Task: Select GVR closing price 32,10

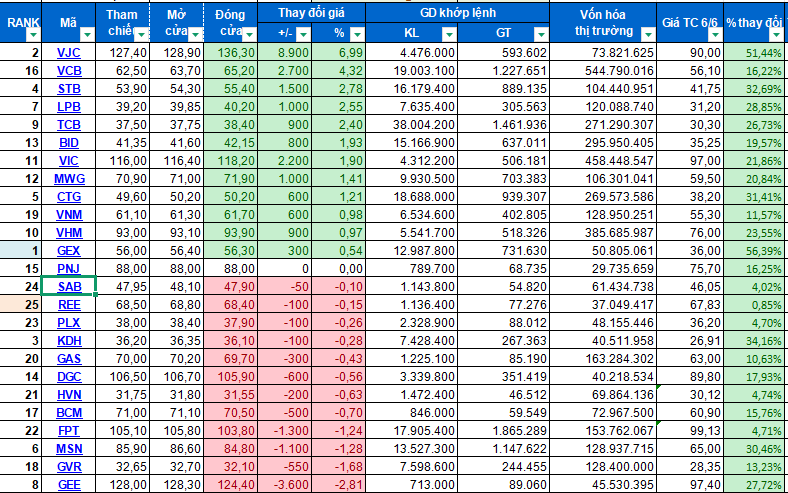Action: (x=231, y=467)
